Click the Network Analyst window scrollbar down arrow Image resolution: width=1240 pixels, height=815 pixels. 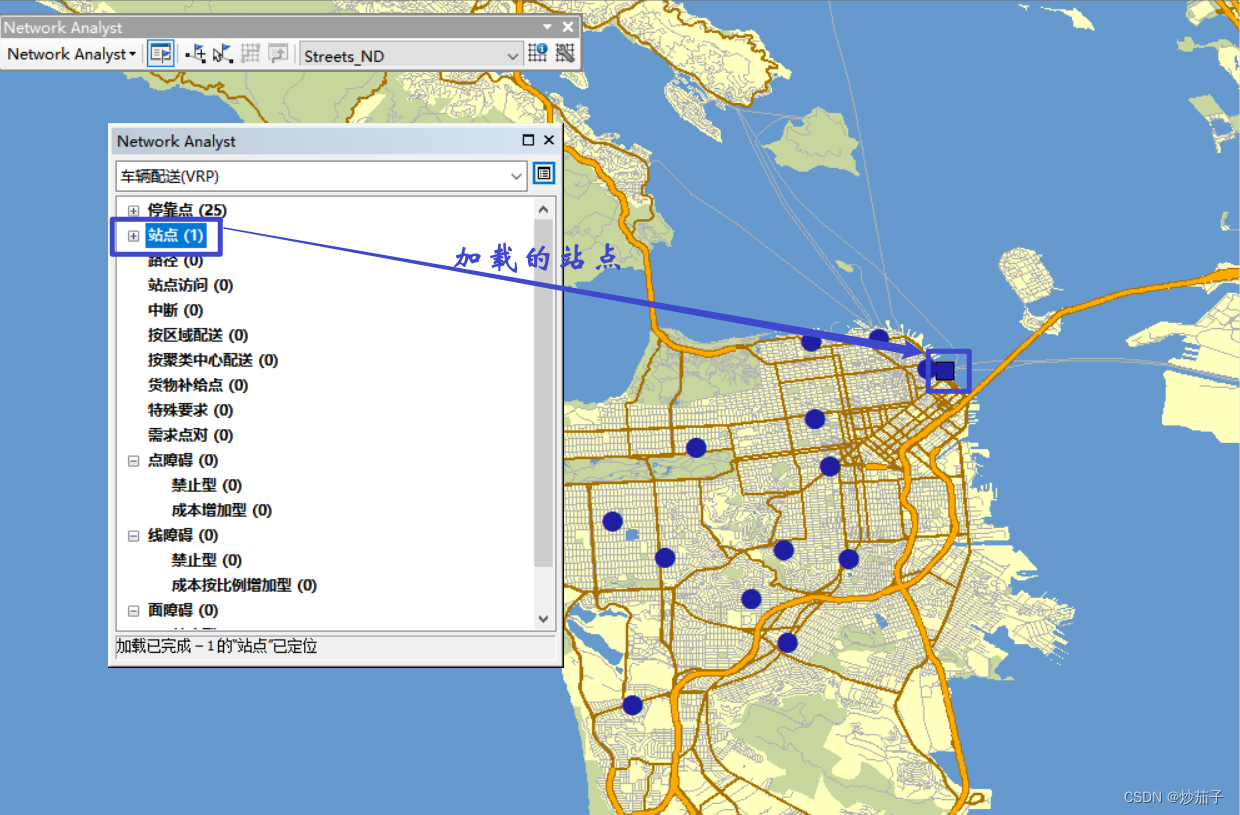pyautogui.click(x=543, y=619)
